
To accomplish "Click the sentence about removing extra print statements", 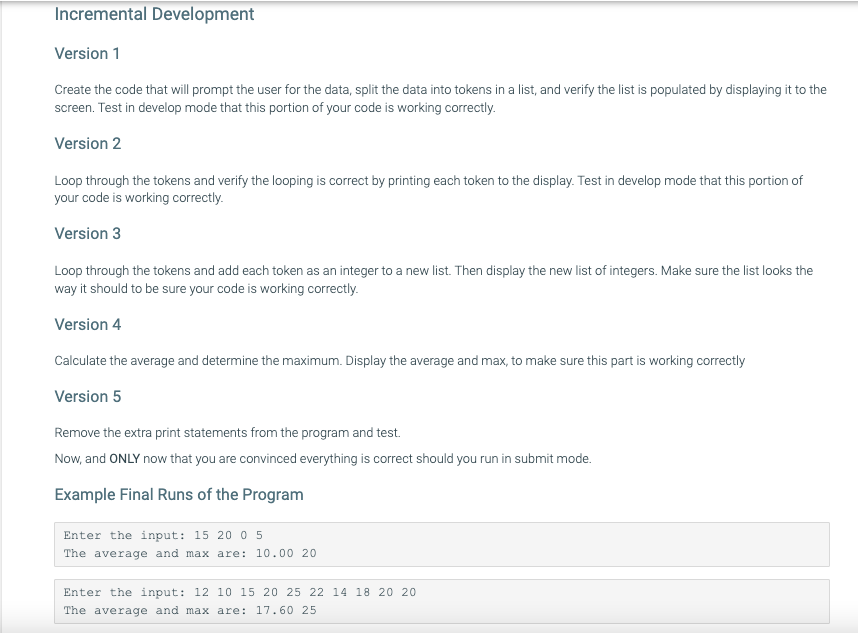I will (x=227, y=433).
